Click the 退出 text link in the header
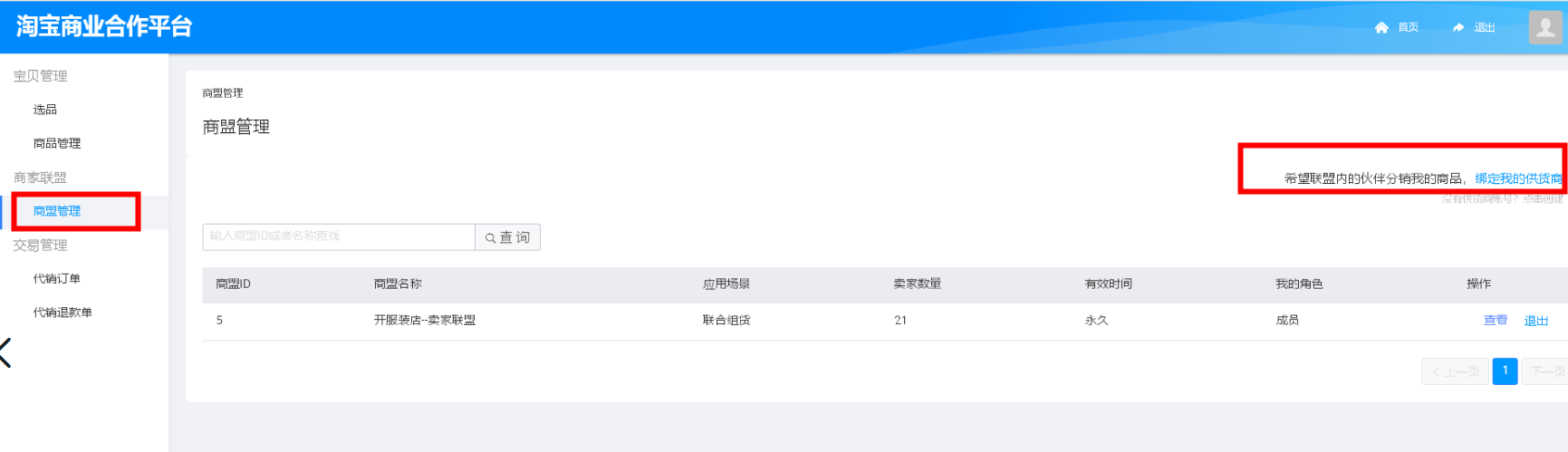 [1485, 27]
